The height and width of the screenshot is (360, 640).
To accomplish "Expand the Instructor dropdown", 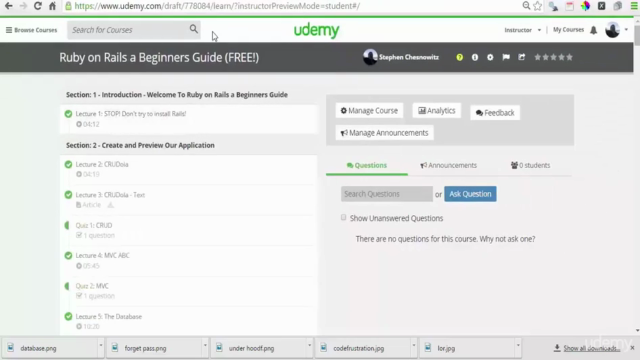I will 522,30.
